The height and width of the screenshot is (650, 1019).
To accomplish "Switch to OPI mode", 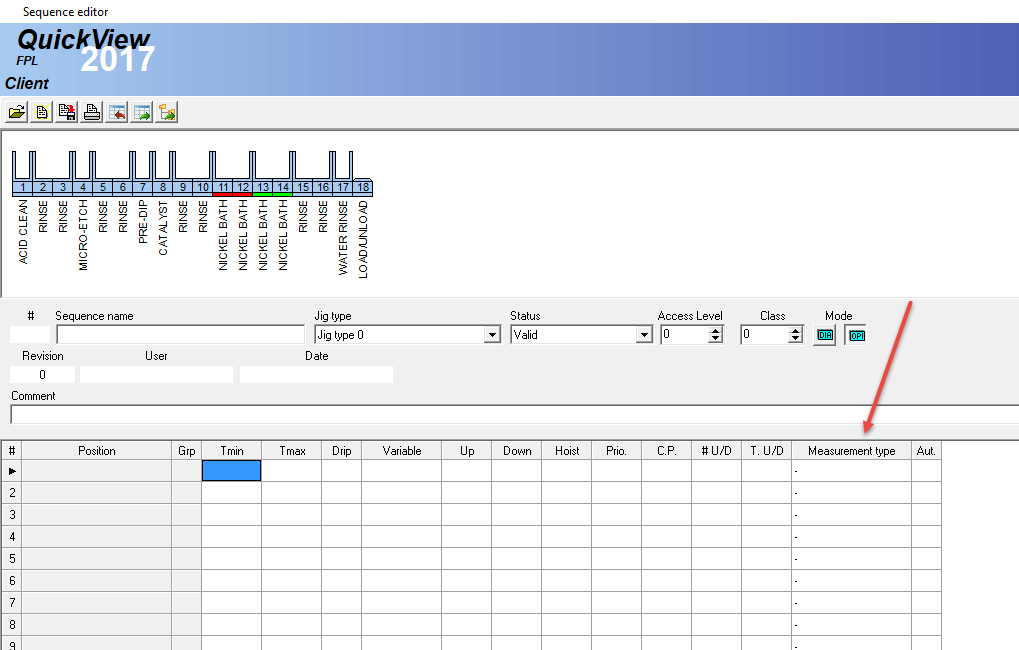I will click(856, 335).
